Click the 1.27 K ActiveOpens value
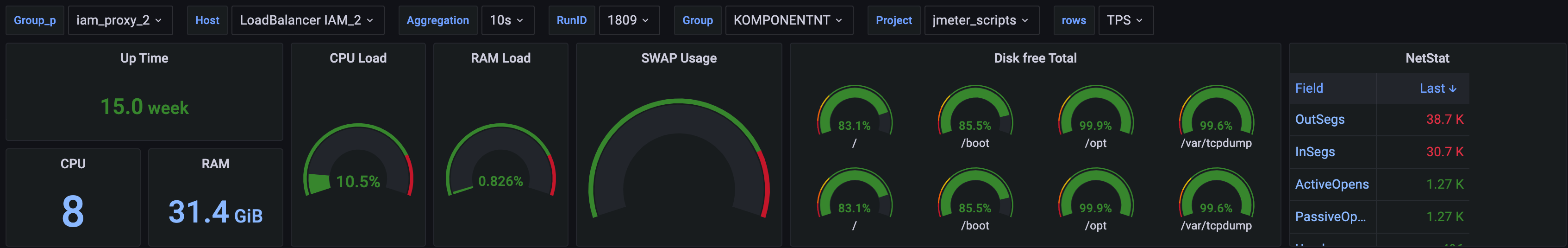This screenshot has height=248, width=1568. 1444,184
